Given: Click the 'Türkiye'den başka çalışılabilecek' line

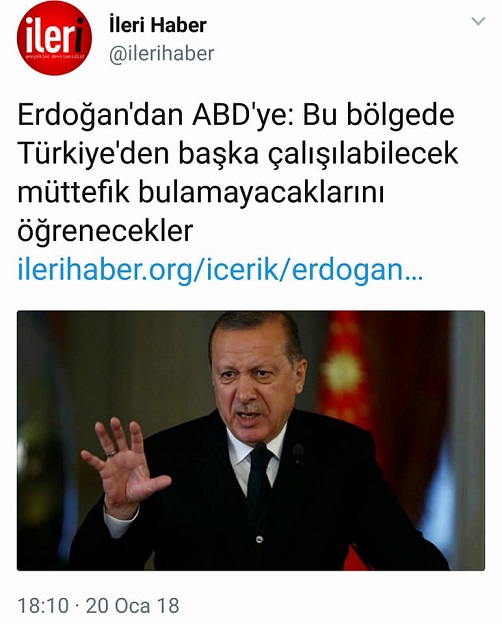Looking at the screenshot, I should [238, 154].
